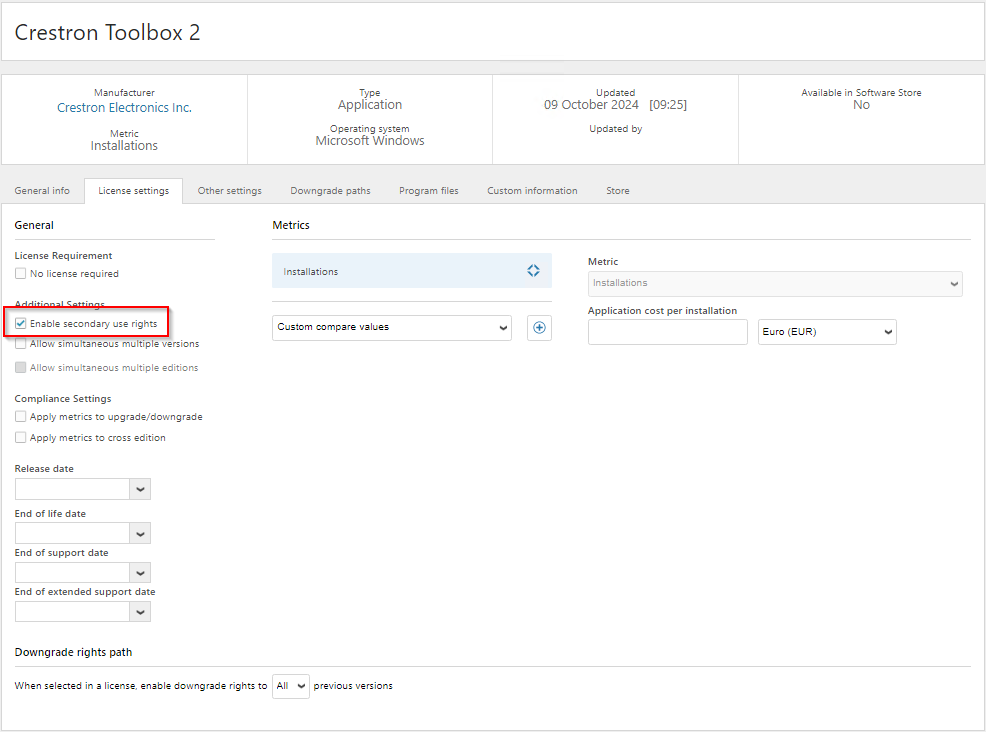This screenshot has height=732, width=986.
Task: Switch to the Other settings tab
Action: [230, 191]
